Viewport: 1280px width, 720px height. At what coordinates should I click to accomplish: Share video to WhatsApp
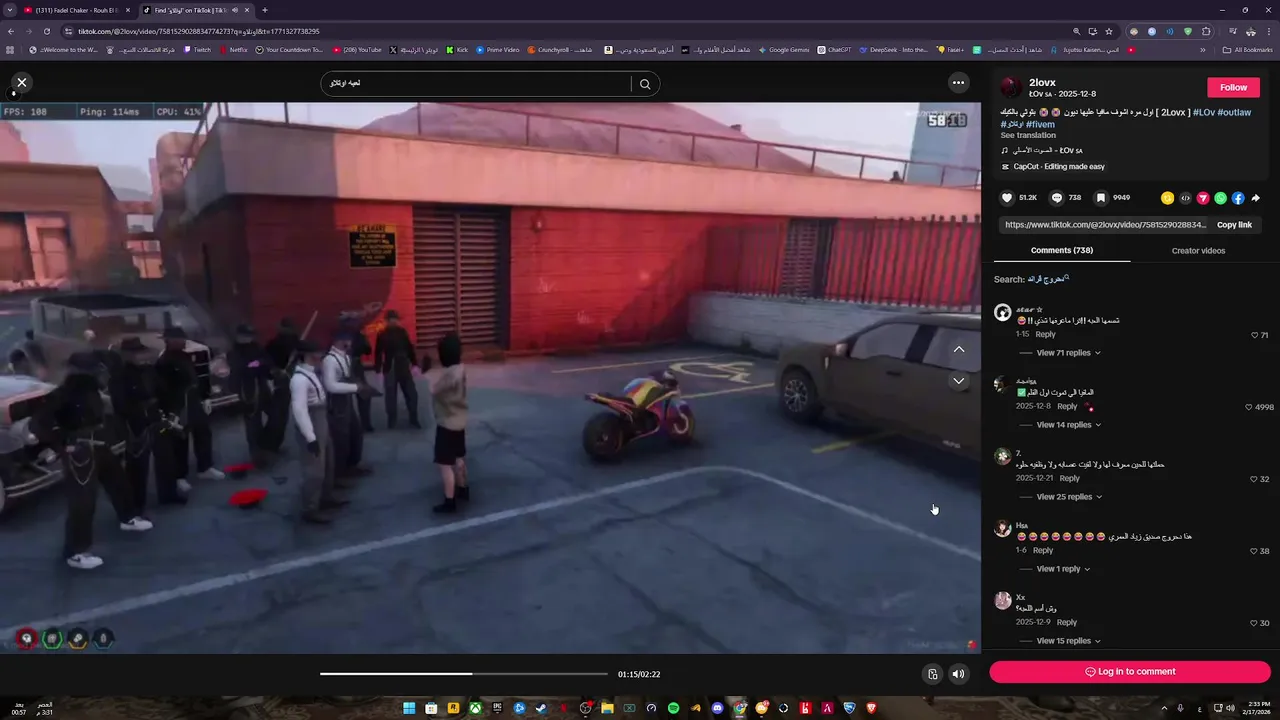1220,198
